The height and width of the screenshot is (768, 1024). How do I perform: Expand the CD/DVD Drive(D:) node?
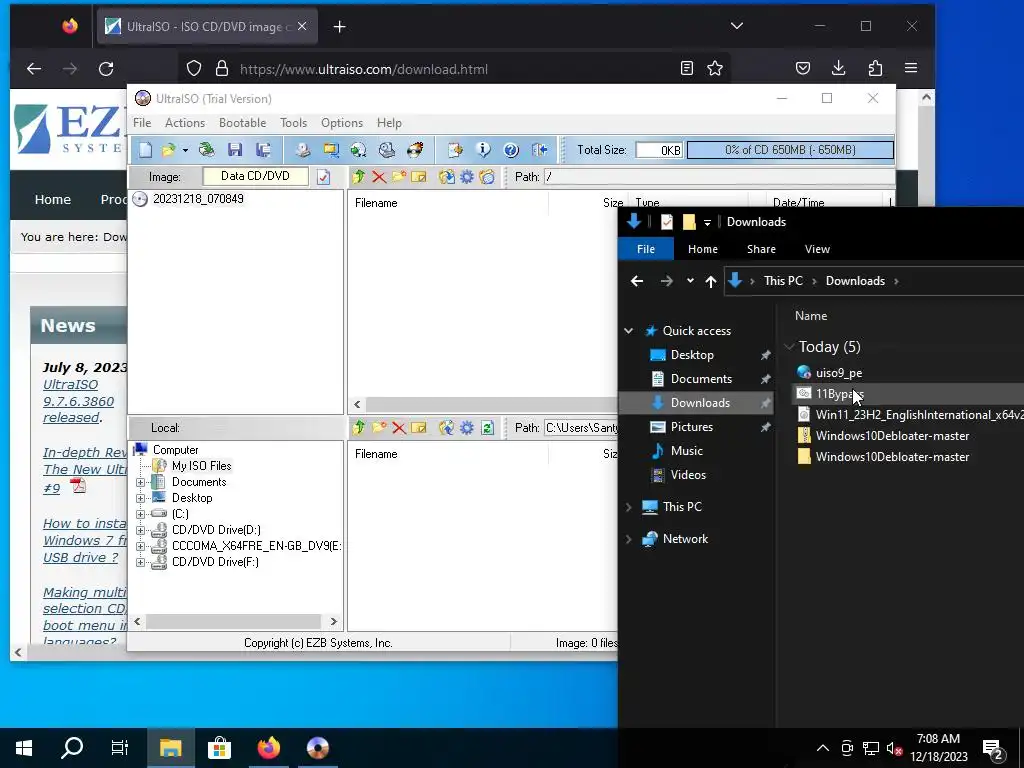tap(140, 530)
